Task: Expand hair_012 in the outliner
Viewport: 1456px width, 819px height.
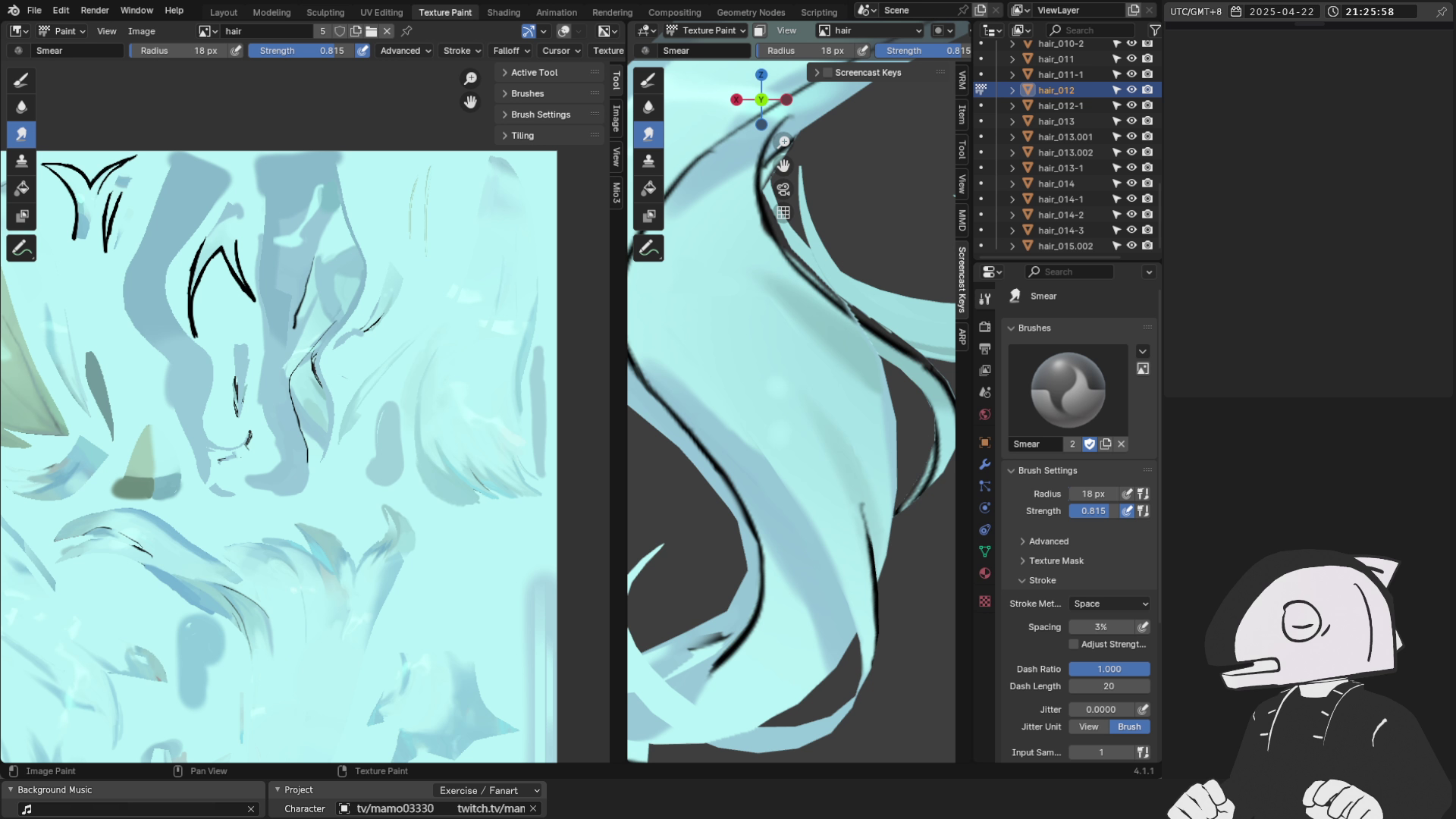Action: coord(1012,90)
